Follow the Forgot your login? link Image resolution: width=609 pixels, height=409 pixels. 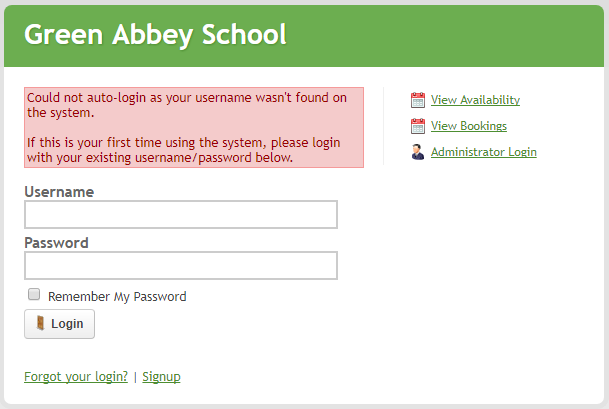76,377
